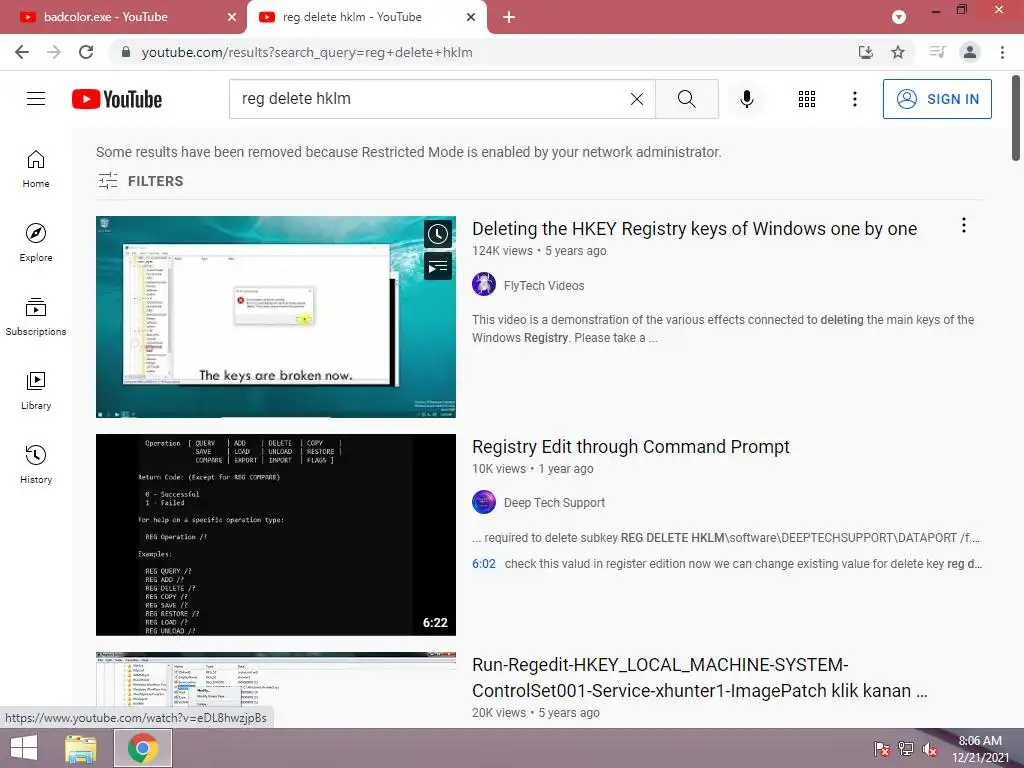Add first video to Watch Later
This screenshot has width=1024, height=768.
(438, 234)
